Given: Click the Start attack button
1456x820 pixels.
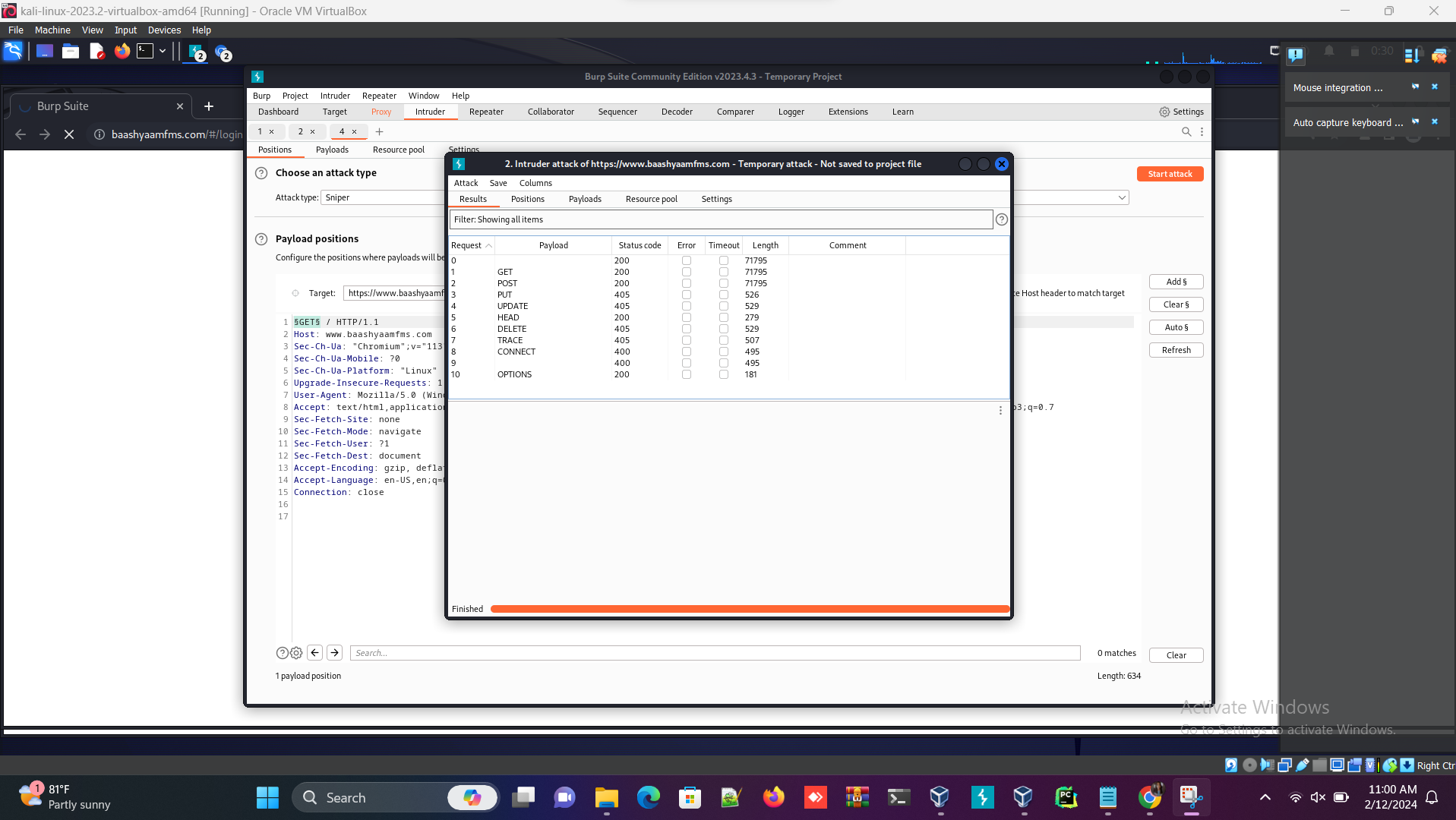Looking at the screenshot, I should 1170,174.
